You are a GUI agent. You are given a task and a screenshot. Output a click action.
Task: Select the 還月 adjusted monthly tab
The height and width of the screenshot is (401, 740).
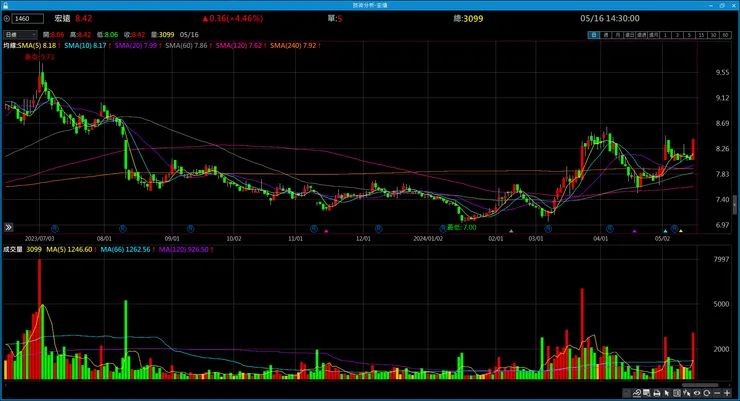pos(653,35)
